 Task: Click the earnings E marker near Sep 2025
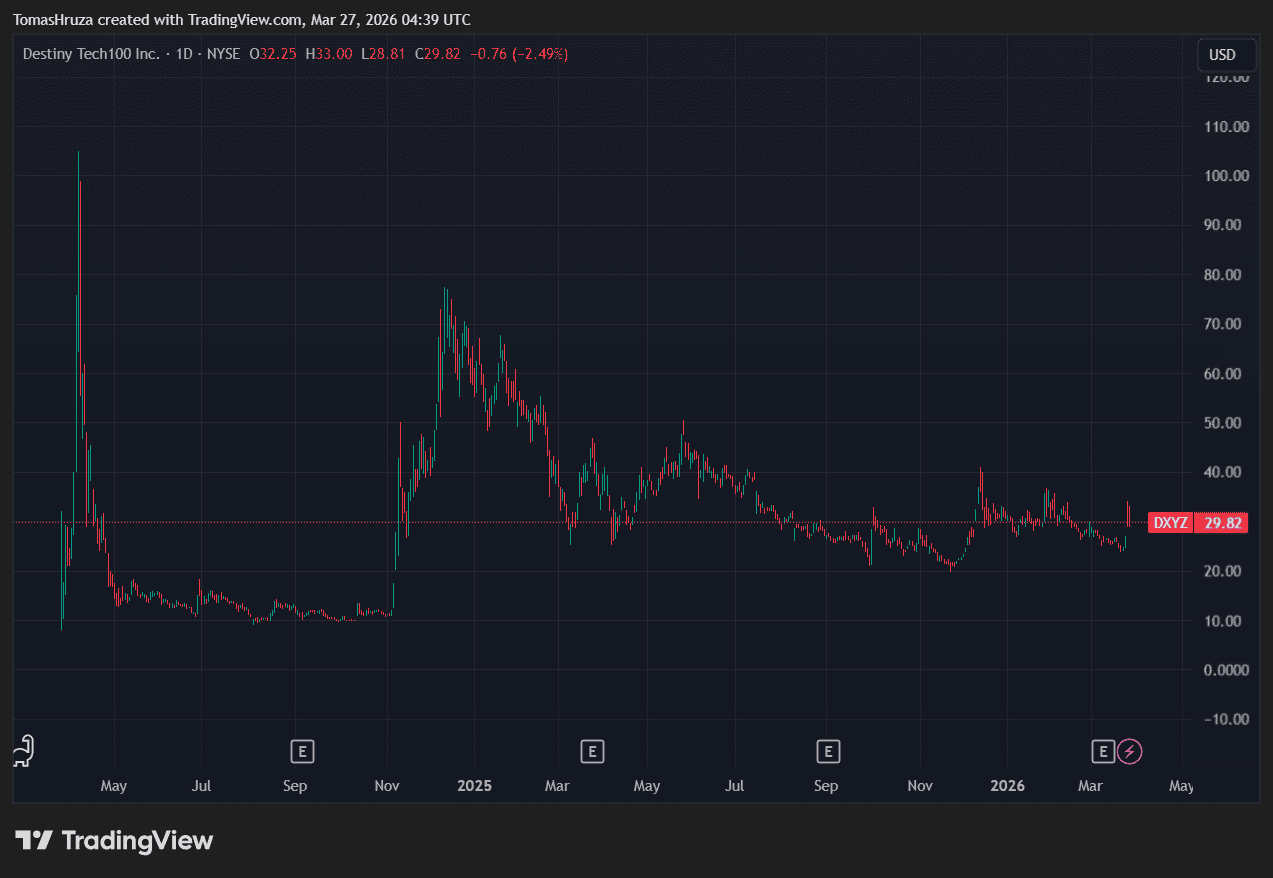pos(827,751)
